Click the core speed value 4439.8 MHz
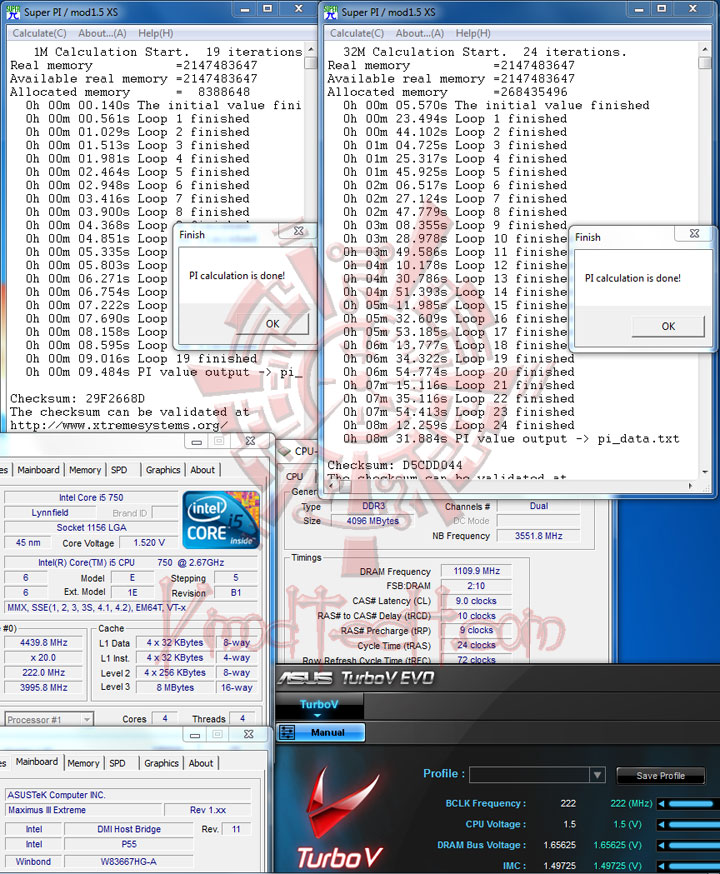Image resolution: width=720 pixels, height=874 pixels. 43,643
